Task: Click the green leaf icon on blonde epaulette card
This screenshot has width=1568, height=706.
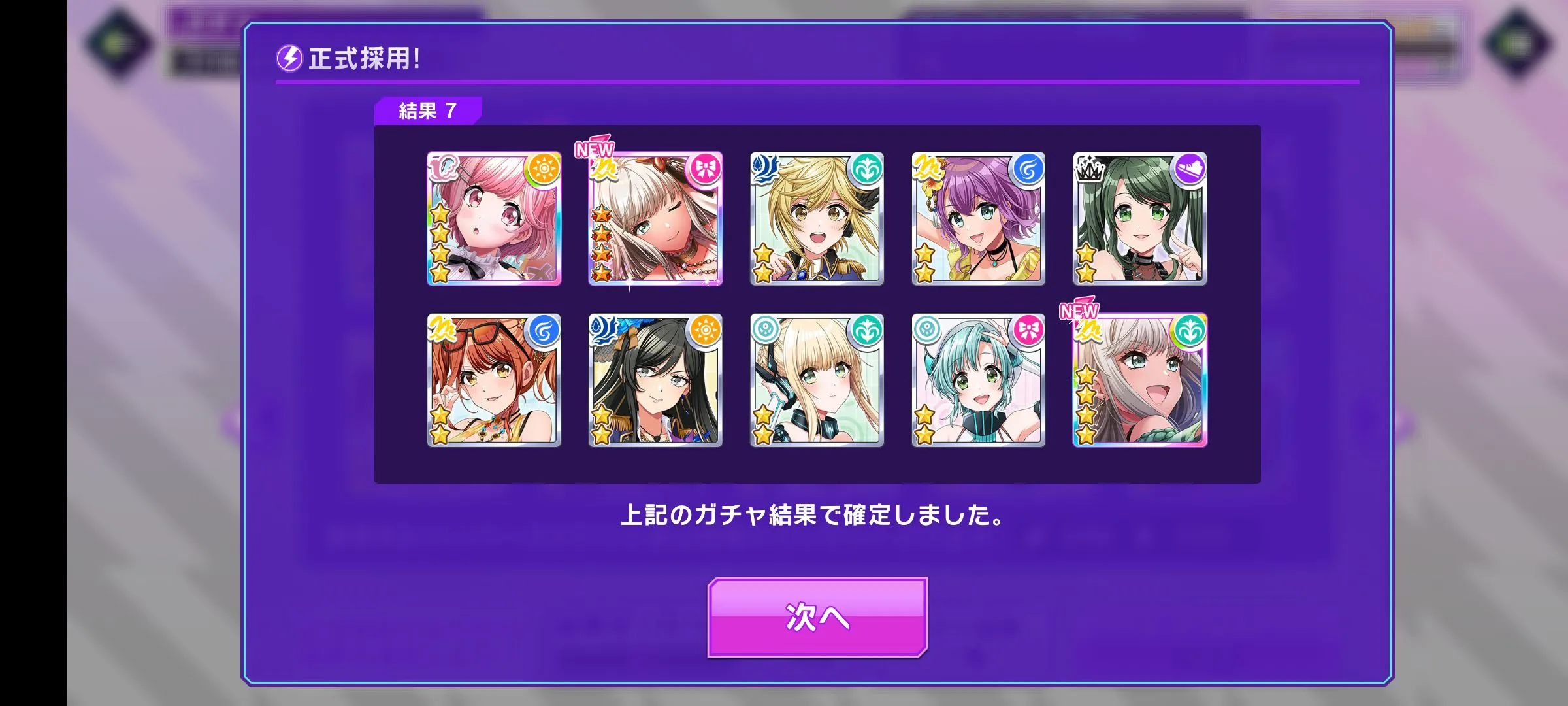Action: click(867, 170)
